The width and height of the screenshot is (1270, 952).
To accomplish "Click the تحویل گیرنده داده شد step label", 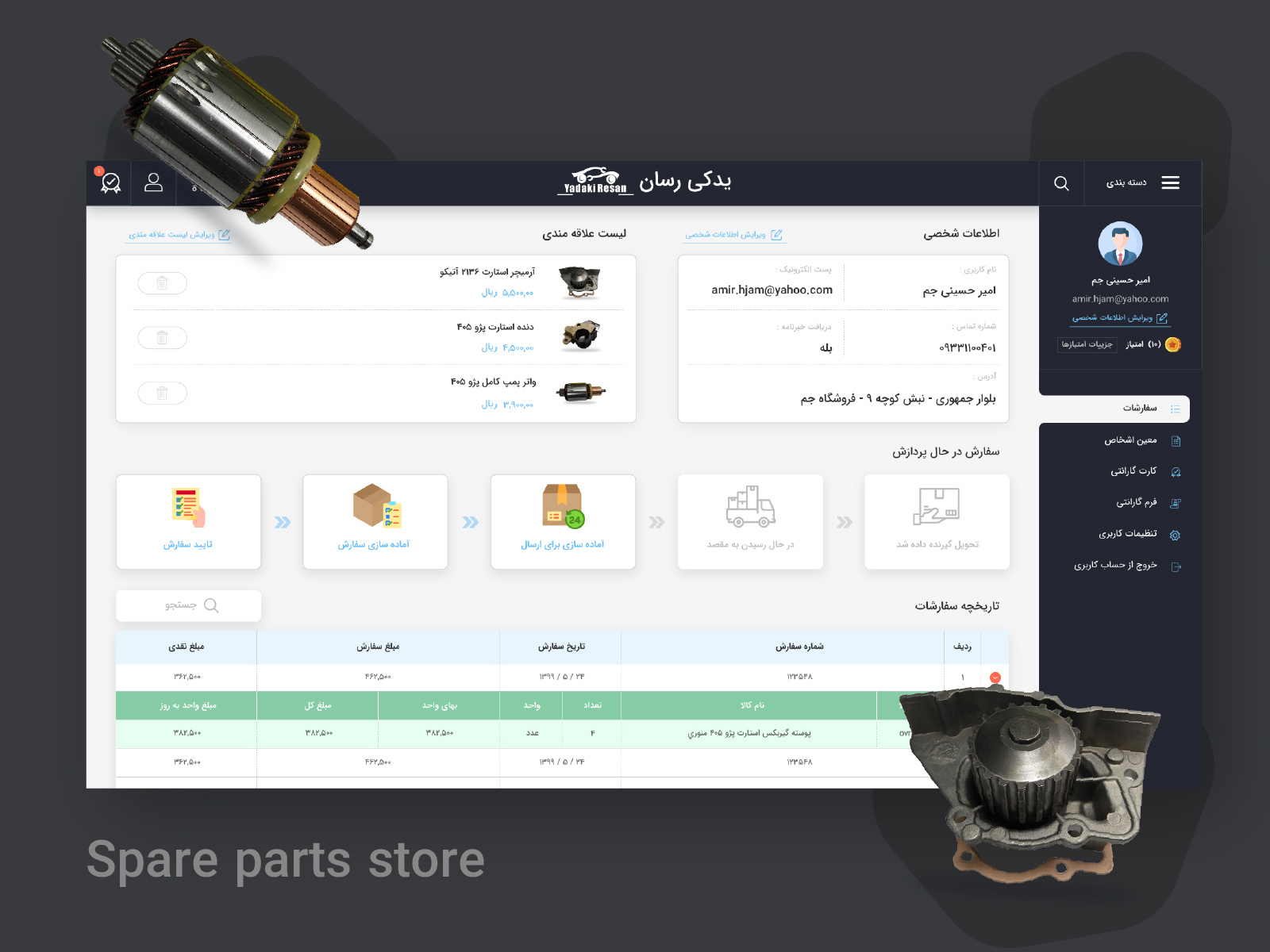I will tap(937, 544).
